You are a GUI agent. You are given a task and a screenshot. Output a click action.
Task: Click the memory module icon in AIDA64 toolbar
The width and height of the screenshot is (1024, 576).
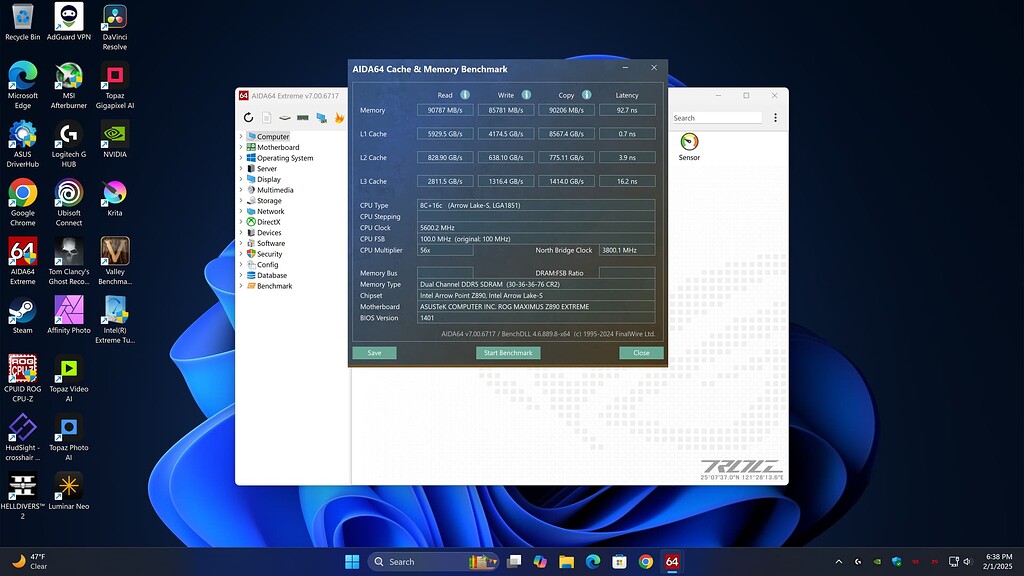303,118
